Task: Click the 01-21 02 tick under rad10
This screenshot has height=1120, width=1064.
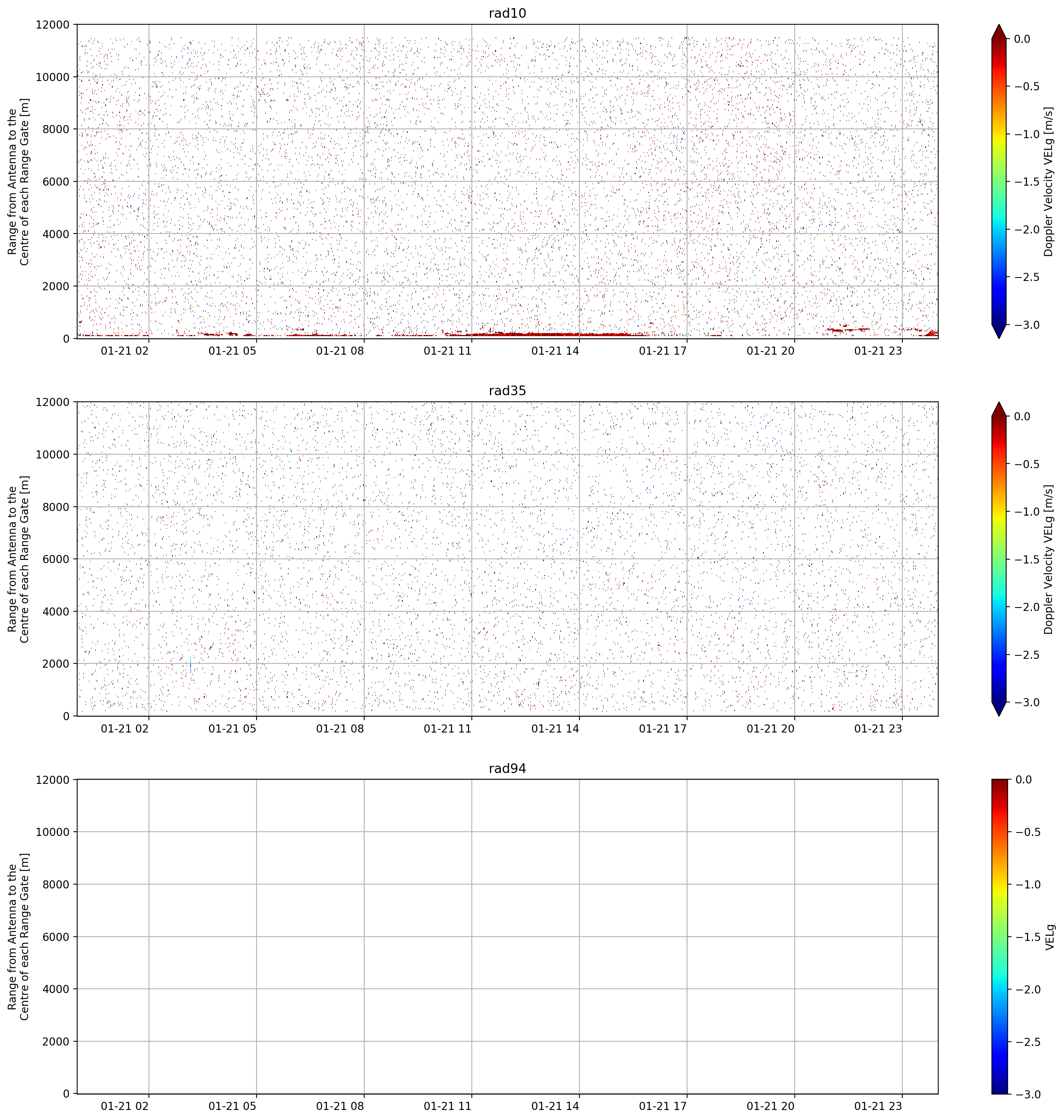Action: point(124,351)
